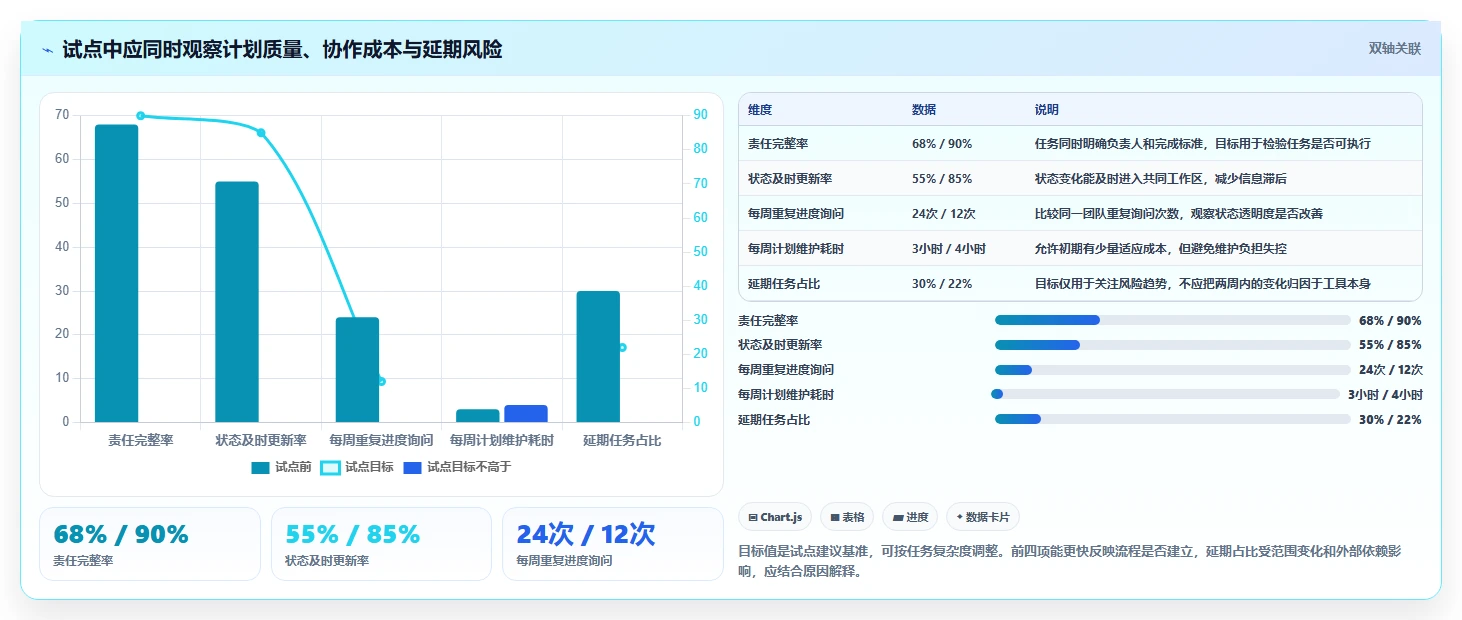1462x620 pixels.
Task: Click the 状态及时更新率 cell in the table
Action: (790, 179)
